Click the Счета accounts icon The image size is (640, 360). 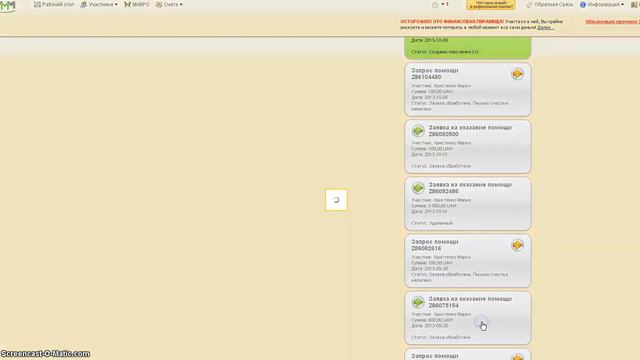pyautogui.click(x=159, y=4)
